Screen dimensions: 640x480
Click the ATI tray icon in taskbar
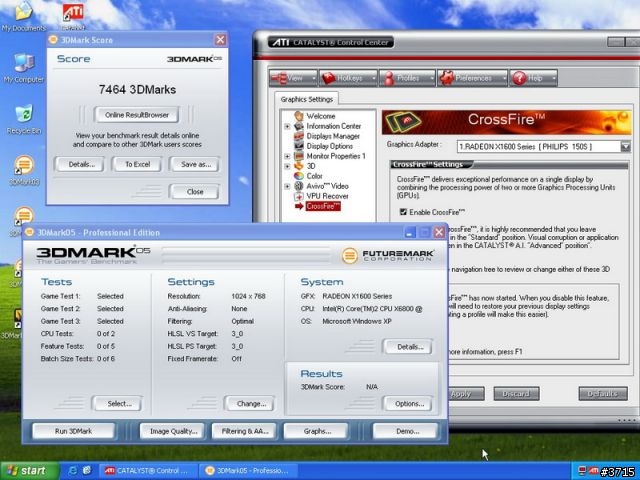pos(593,471)
